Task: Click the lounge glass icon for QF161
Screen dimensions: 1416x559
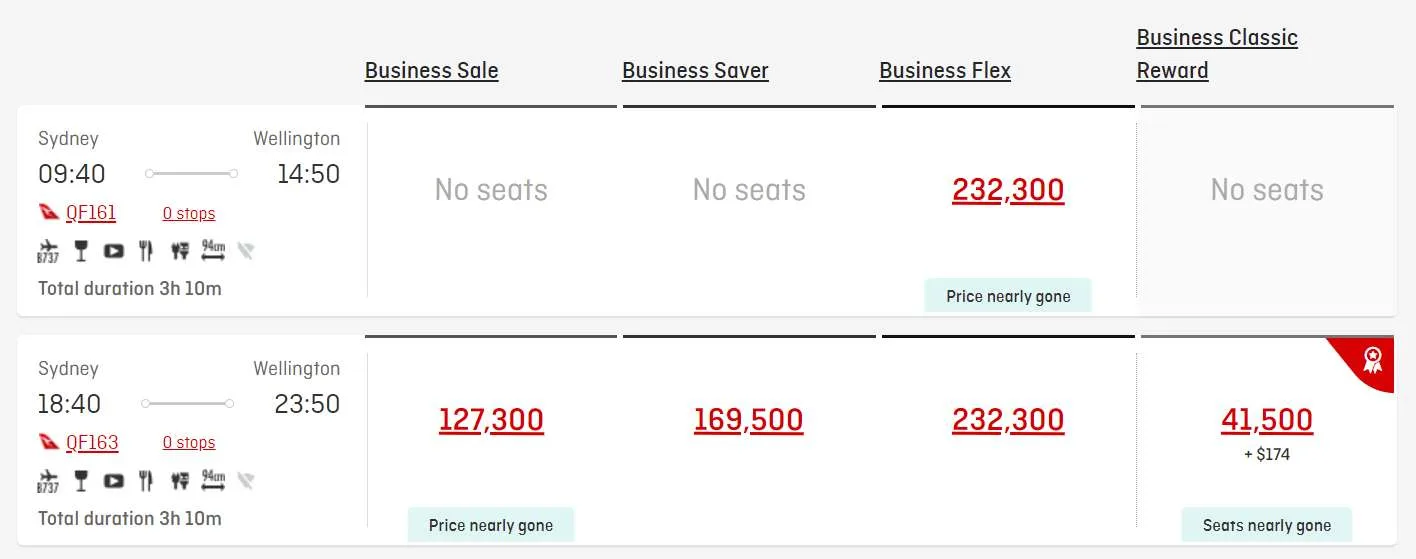Action: pyautogui.click(x=81, y=251)
